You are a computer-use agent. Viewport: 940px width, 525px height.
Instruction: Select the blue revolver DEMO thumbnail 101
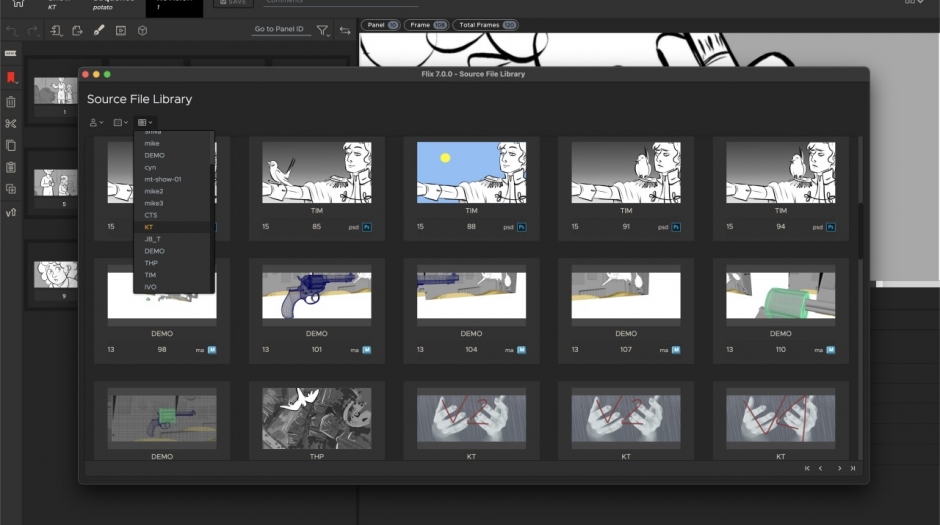pyautogui.click(x=317, y=295)
